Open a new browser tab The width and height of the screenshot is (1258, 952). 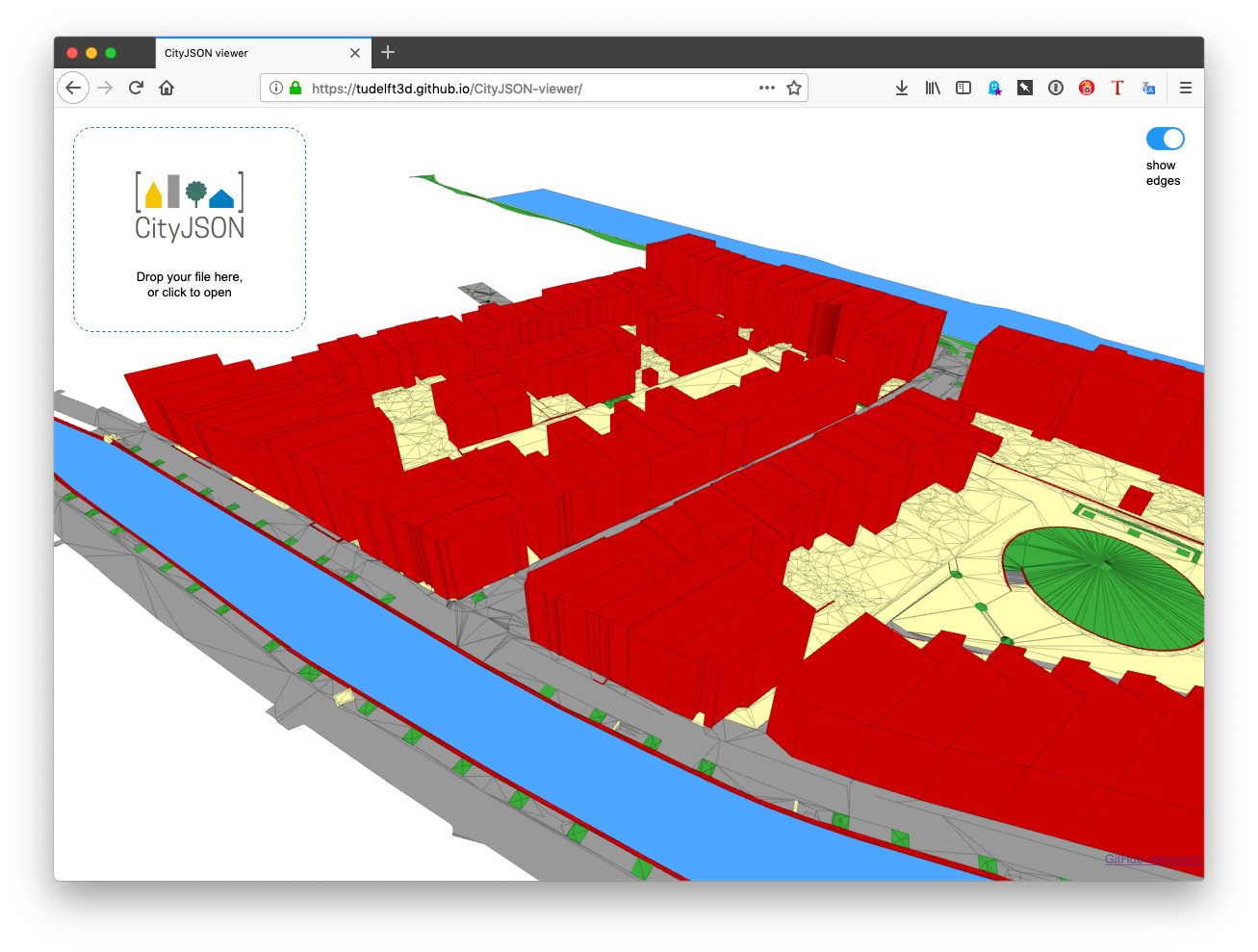(x=388, y=52)
